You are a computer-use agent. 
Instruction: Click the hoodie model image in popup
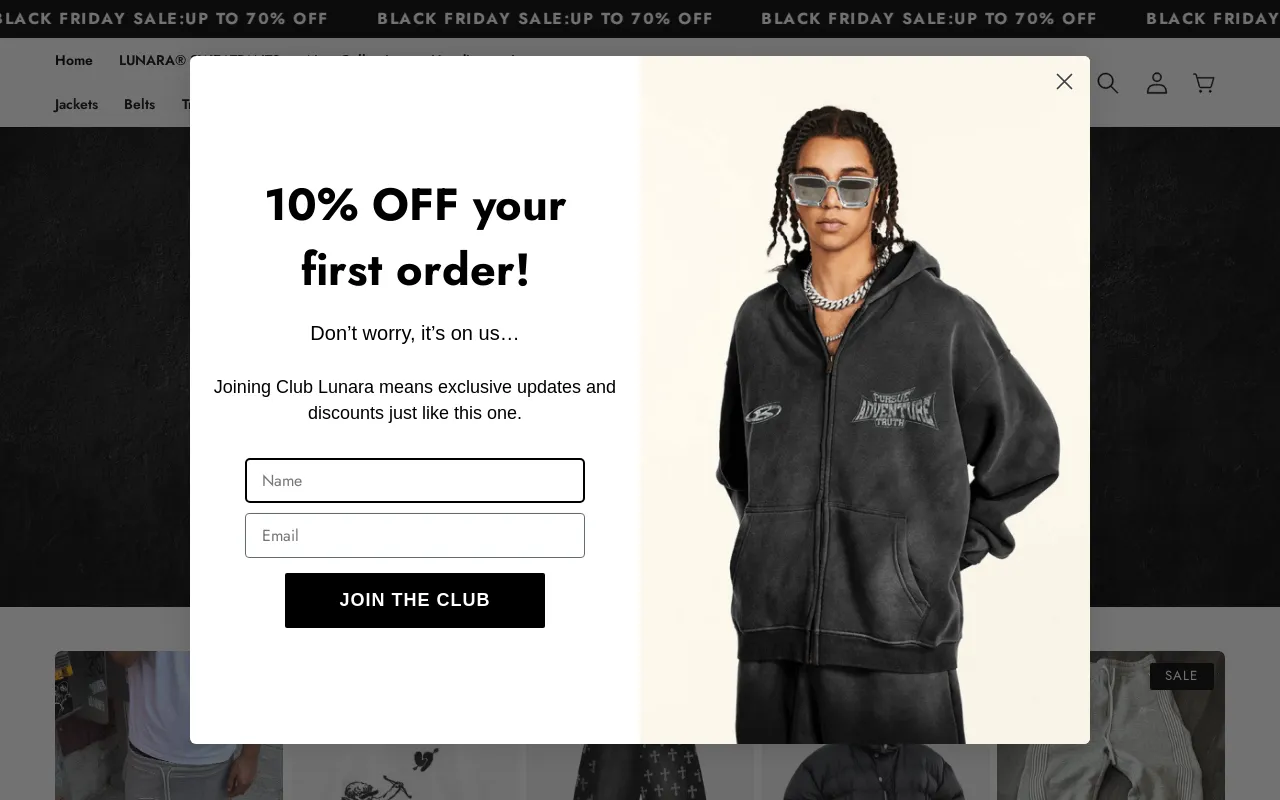(865, 400)
